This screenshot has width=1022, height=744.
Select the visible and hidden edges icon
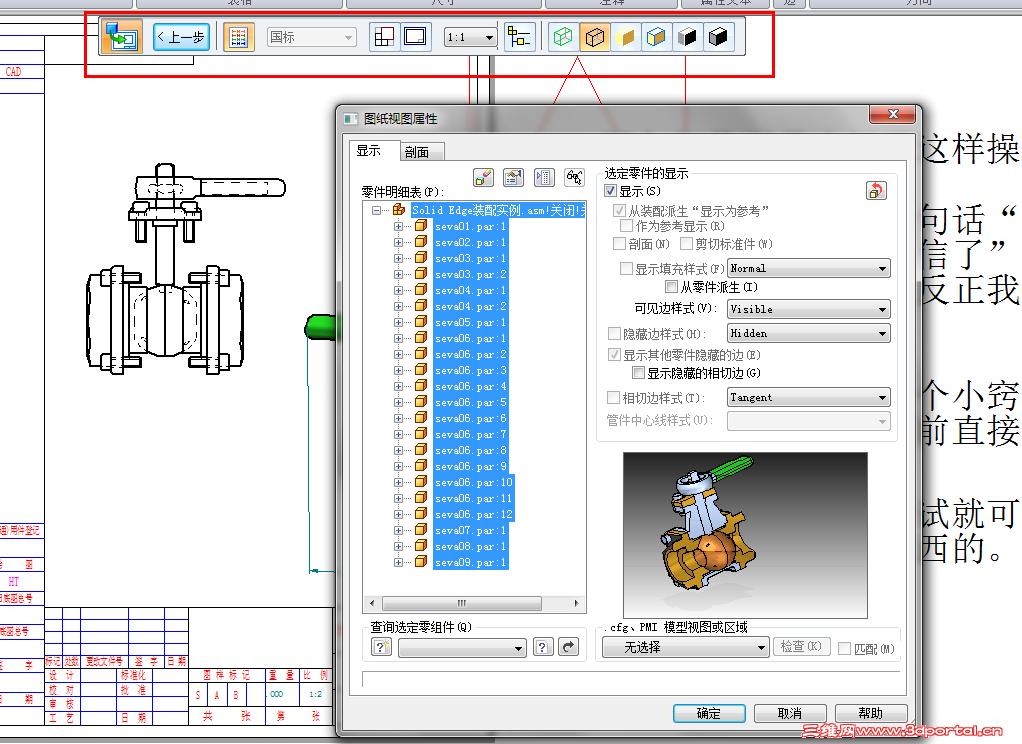pyautogui.click(x=594, y=37)
